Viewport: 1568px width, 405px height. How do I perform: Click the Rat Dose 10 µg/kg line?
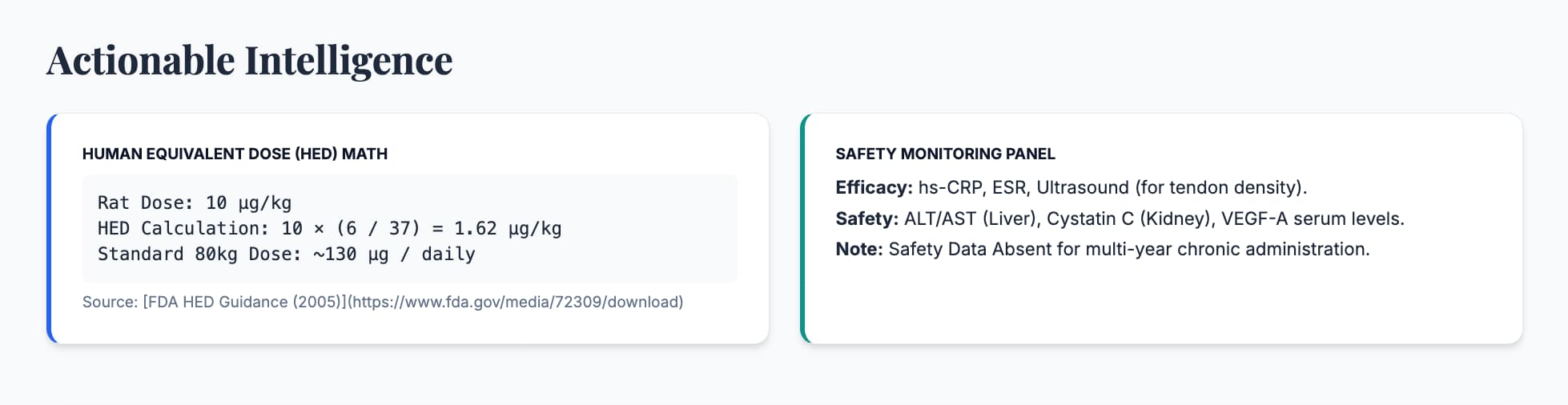[x=194, y=203]
